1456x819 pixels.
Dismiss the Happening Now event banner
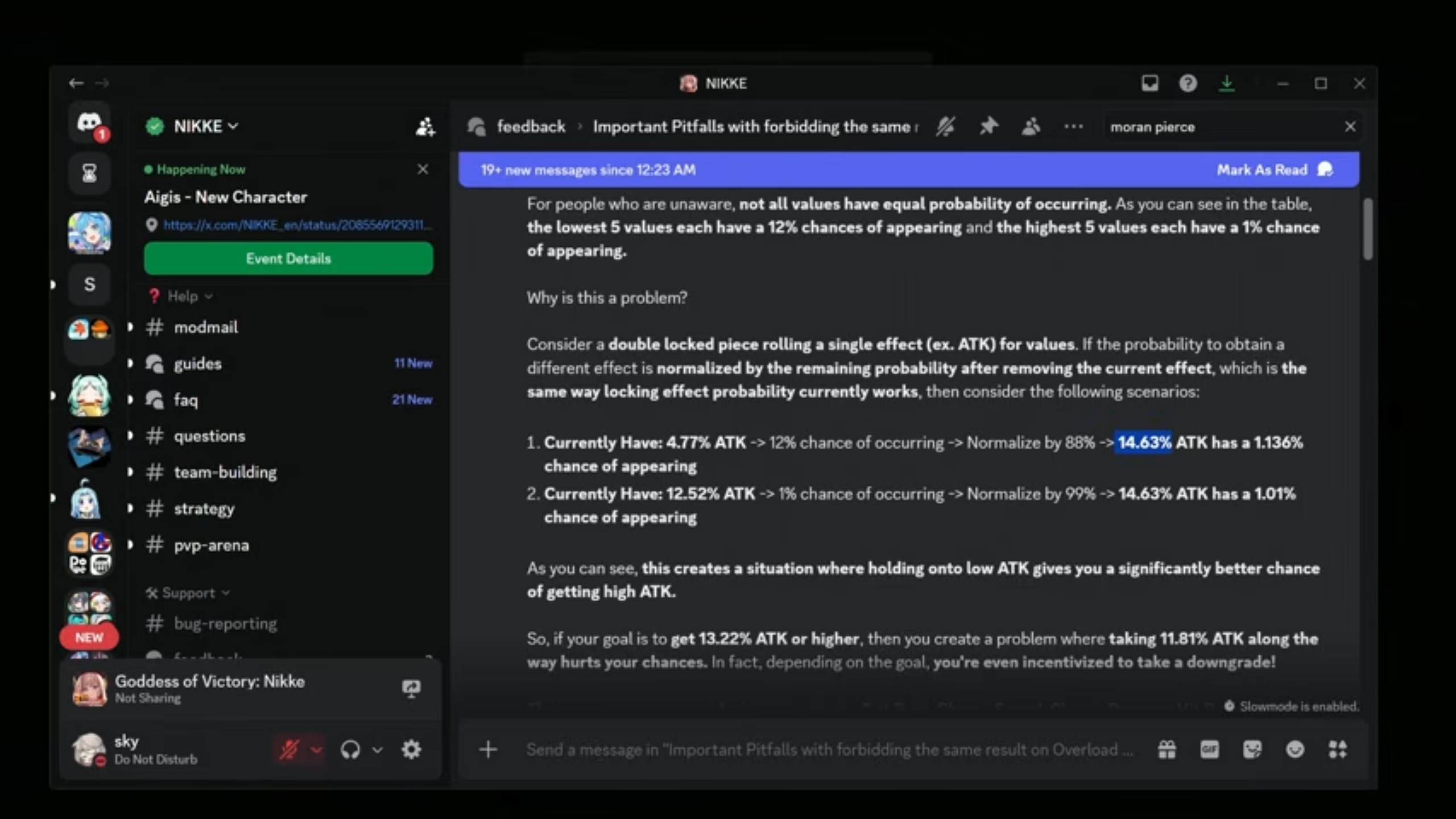(x=423, y=169)
